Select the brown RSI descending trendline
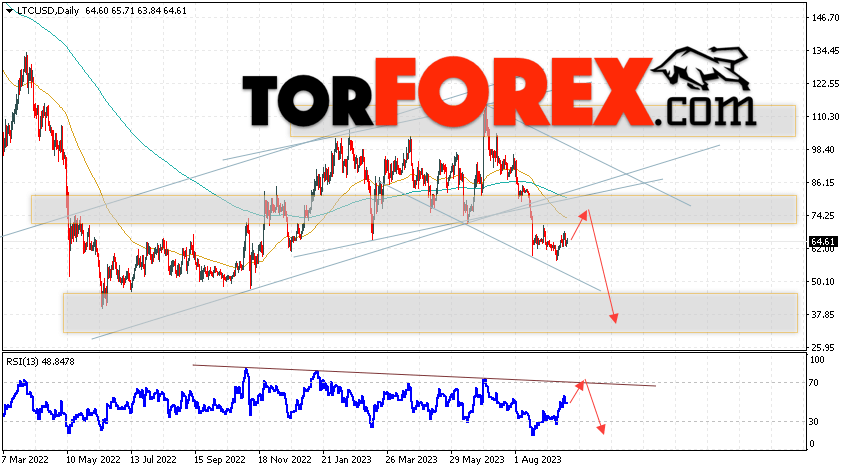 424,376
